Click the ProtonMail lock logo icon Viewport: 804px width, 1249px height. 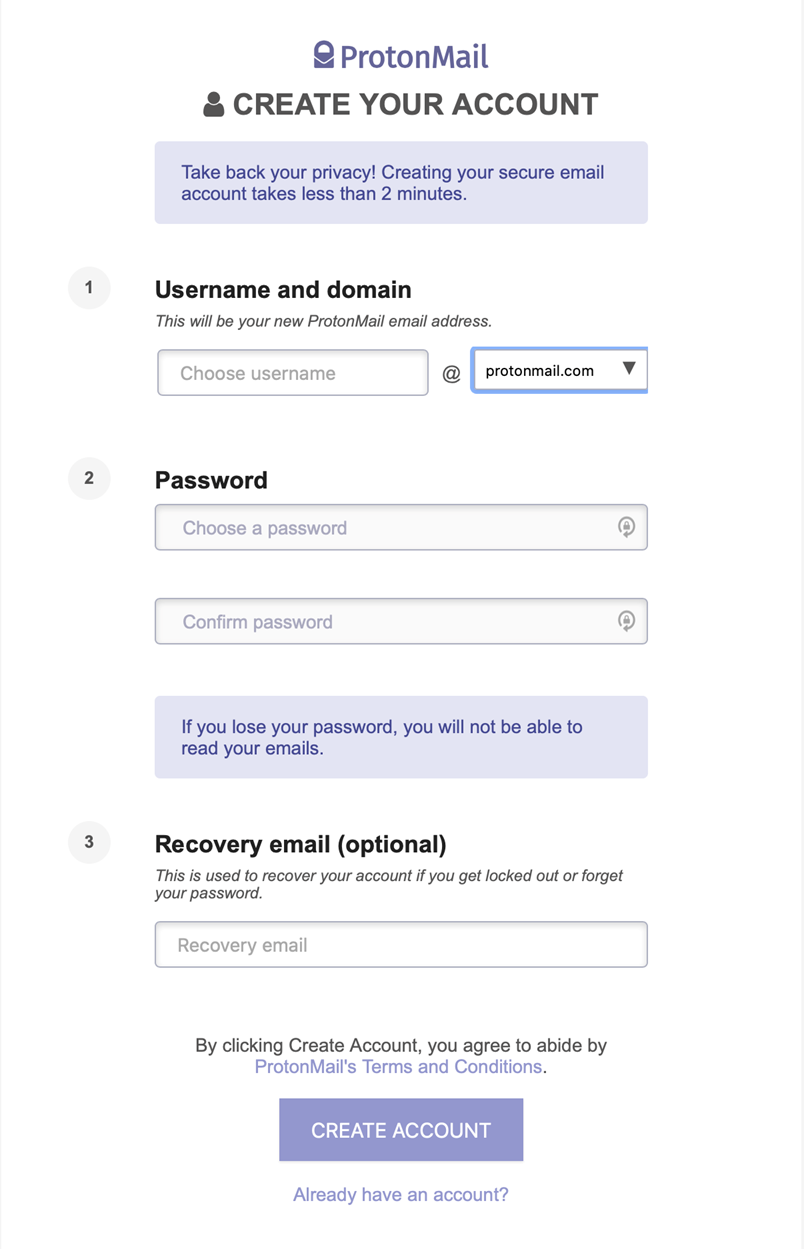click(x=323, y=55)
